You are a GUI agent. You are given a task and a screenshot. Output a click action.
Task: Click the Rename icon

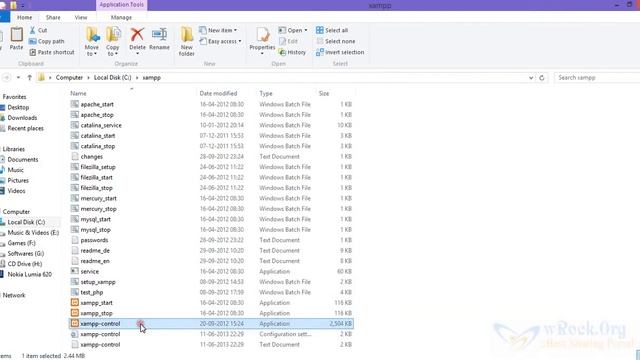coord(159,35)
